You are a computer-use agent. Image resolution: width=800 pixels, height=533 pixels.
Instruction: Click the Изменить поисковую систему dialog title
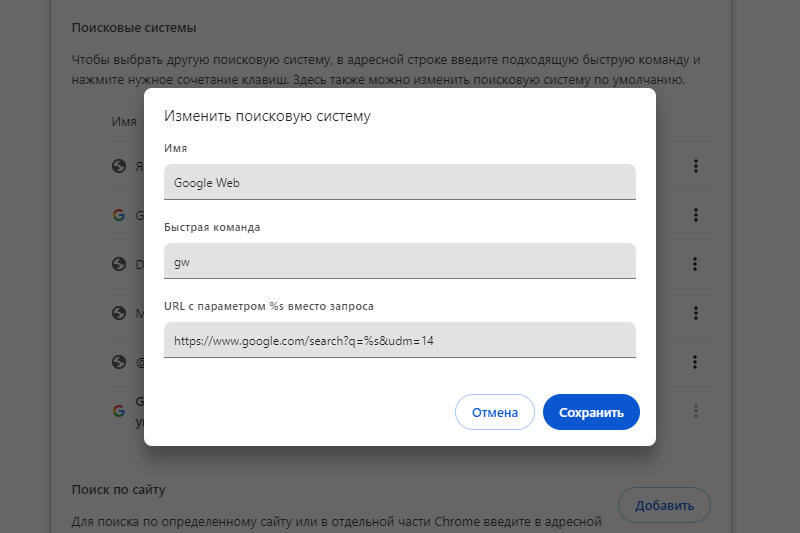pos(267,116)
